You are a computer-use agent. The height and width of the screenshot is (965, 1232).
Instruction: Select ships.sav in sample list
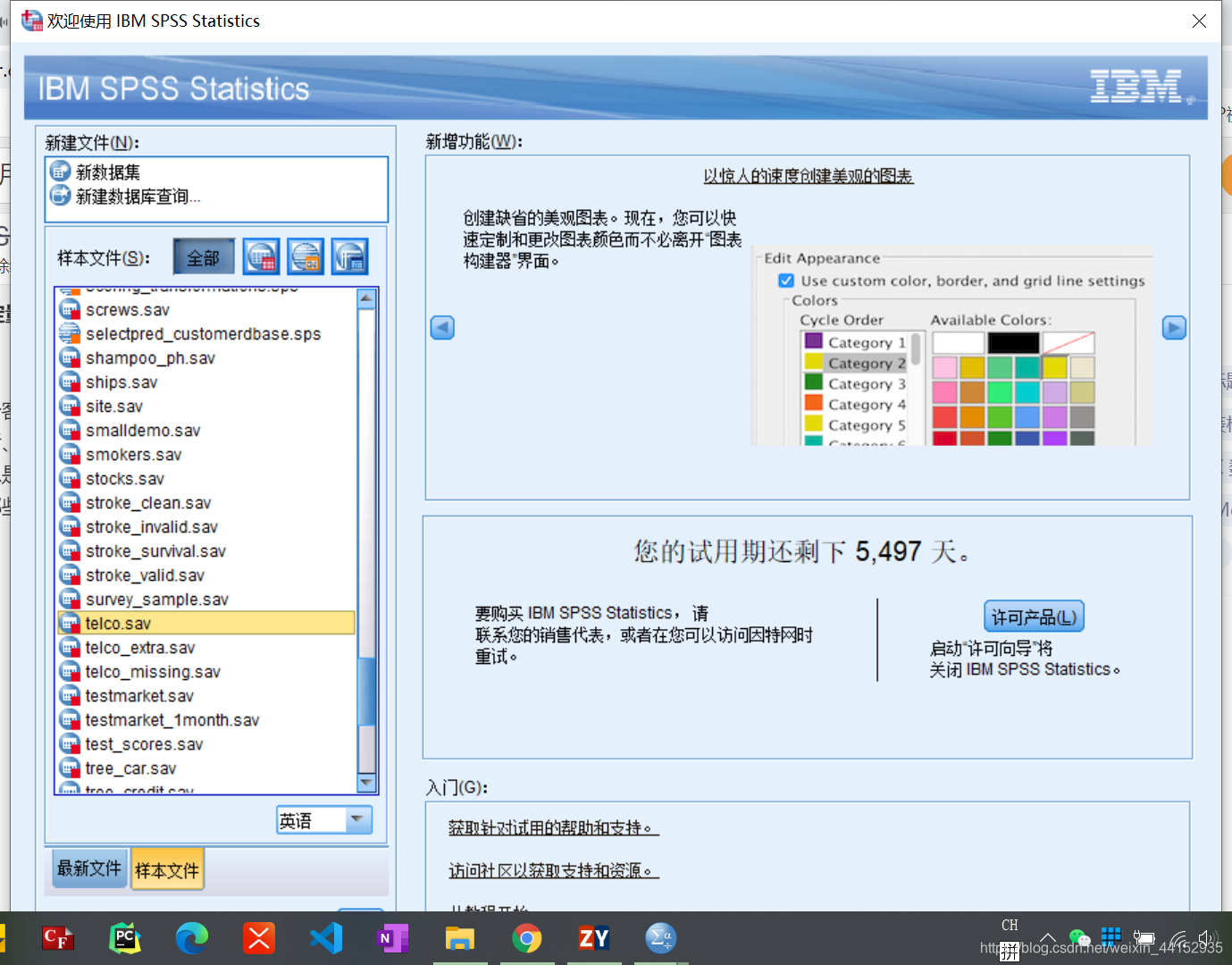(x=206, y=382)
